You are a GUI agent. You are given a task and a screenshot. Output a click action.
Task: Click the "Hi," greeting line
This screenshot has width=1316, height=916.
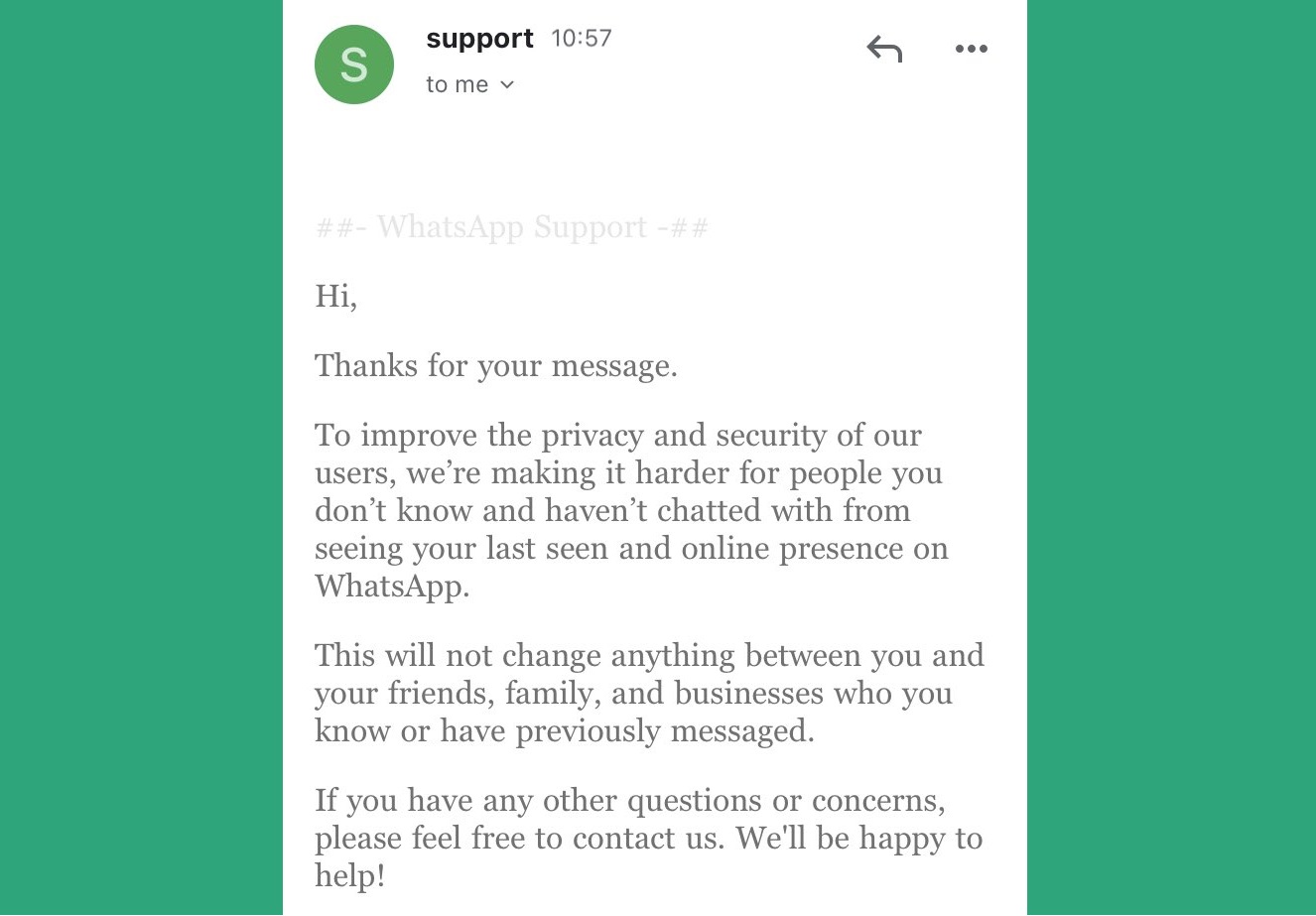[x=336, y=297]
